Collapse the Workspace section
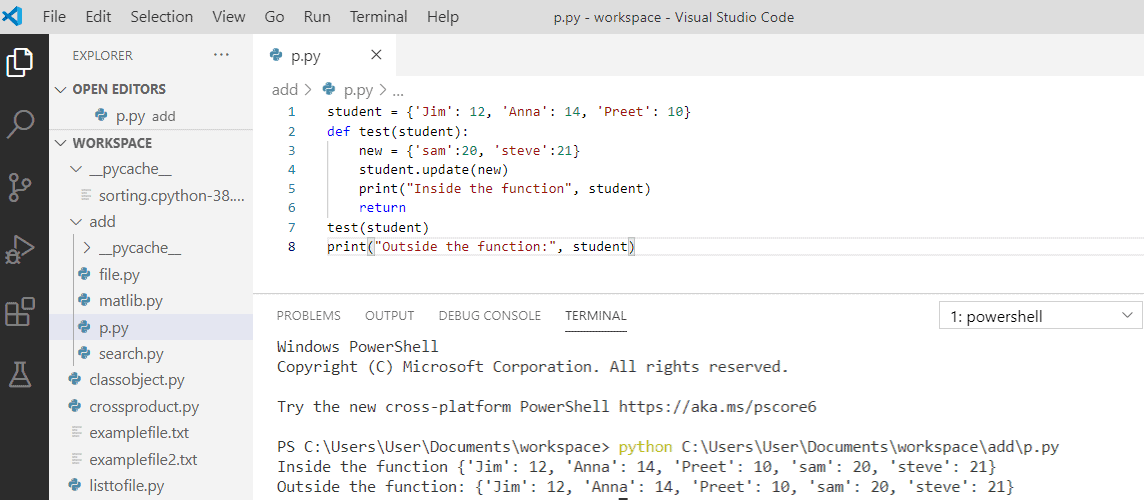The width and height of the screenshot is (1144, 500). pos(61,143)
